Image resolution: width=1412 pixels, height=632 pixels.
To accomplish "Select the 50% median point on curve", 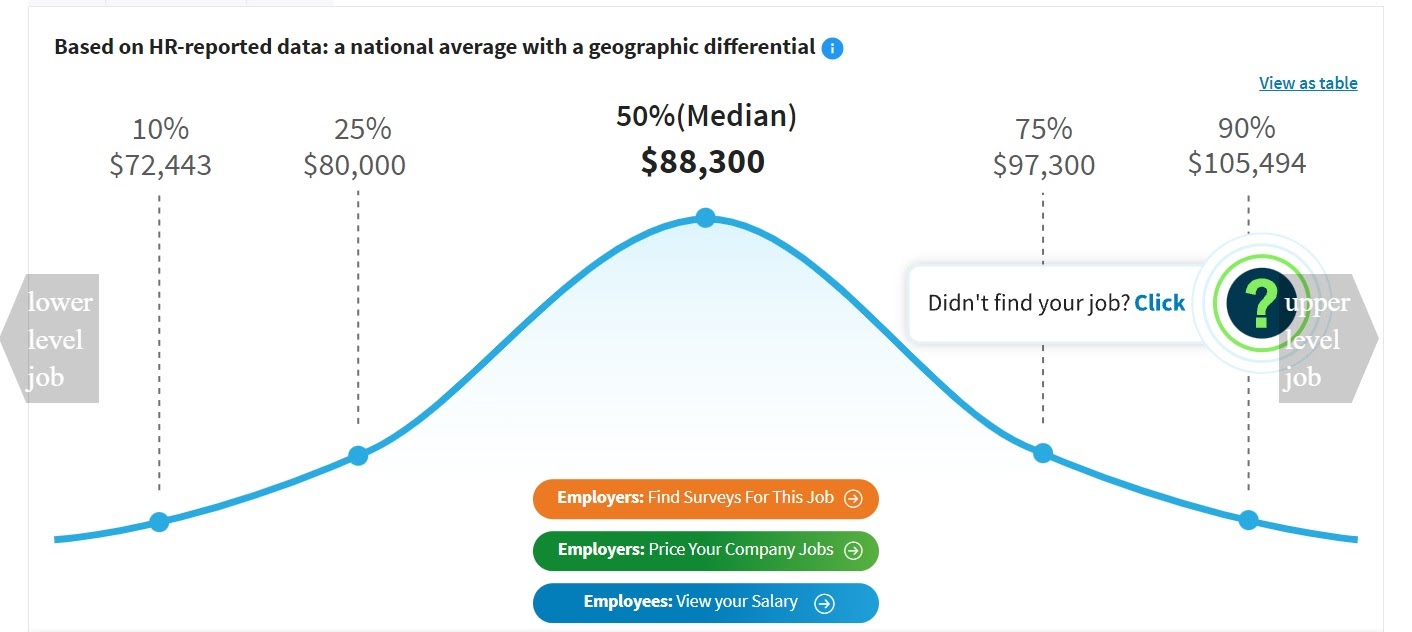I will (705, 217).
